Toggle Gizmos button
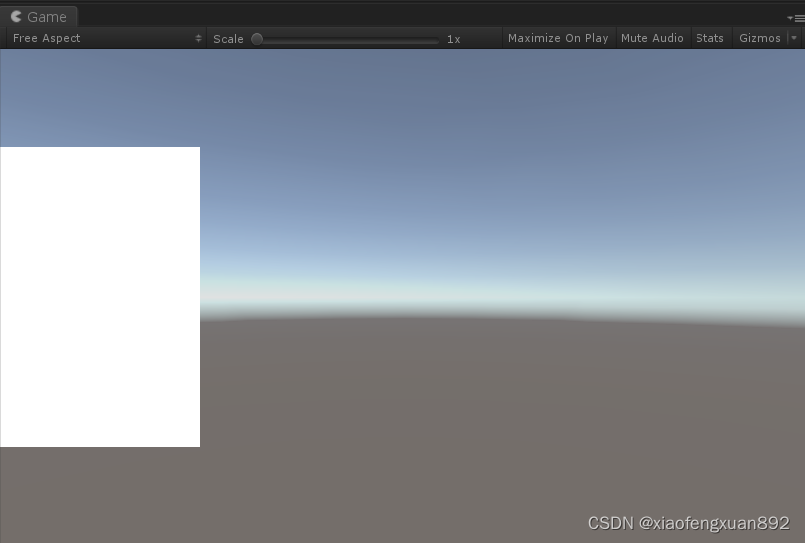The width and height of the screenshot is (805, 543). 760,38
